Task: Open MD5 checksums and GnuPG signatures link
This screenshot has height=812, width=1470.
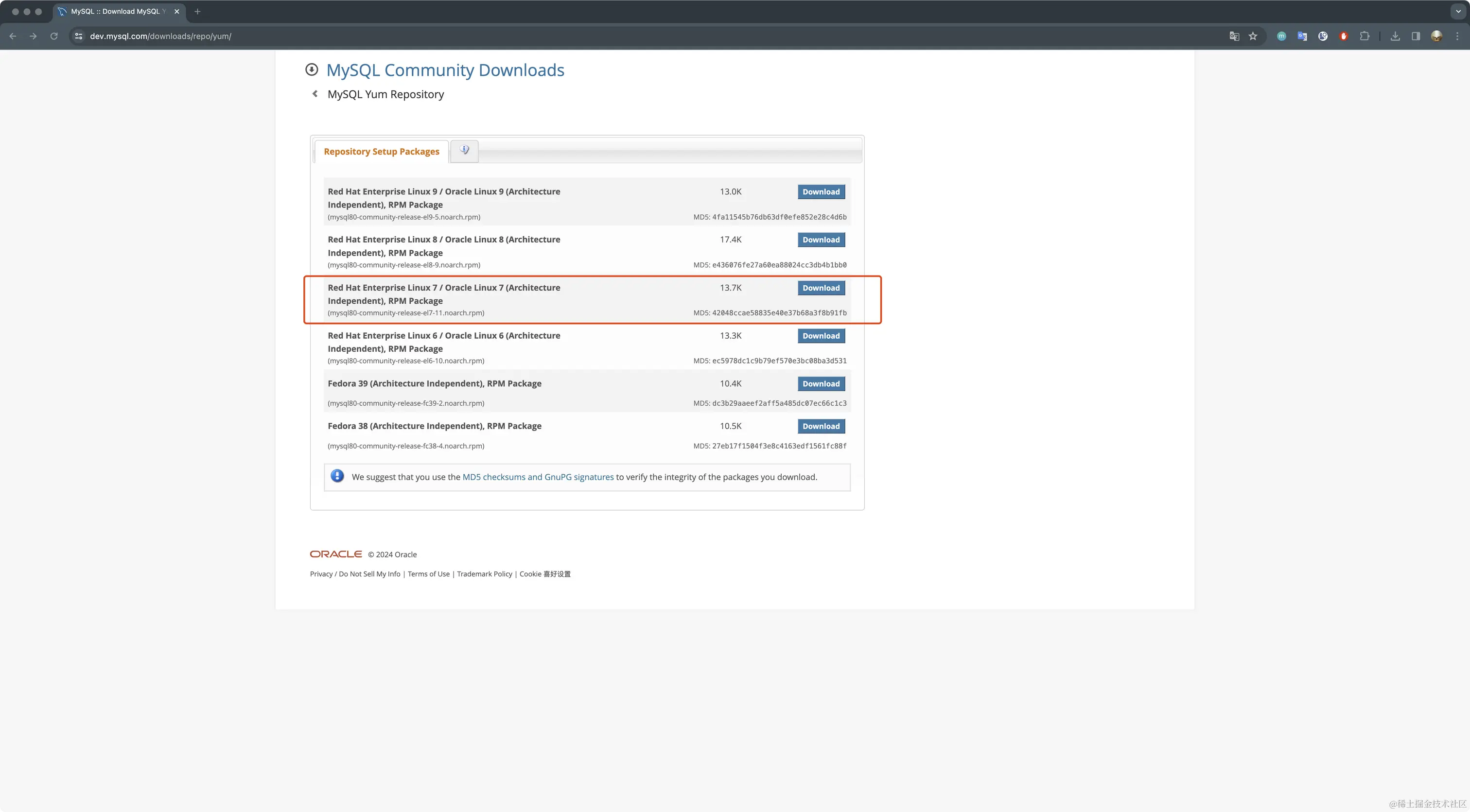Action: [x=538, y=477]
